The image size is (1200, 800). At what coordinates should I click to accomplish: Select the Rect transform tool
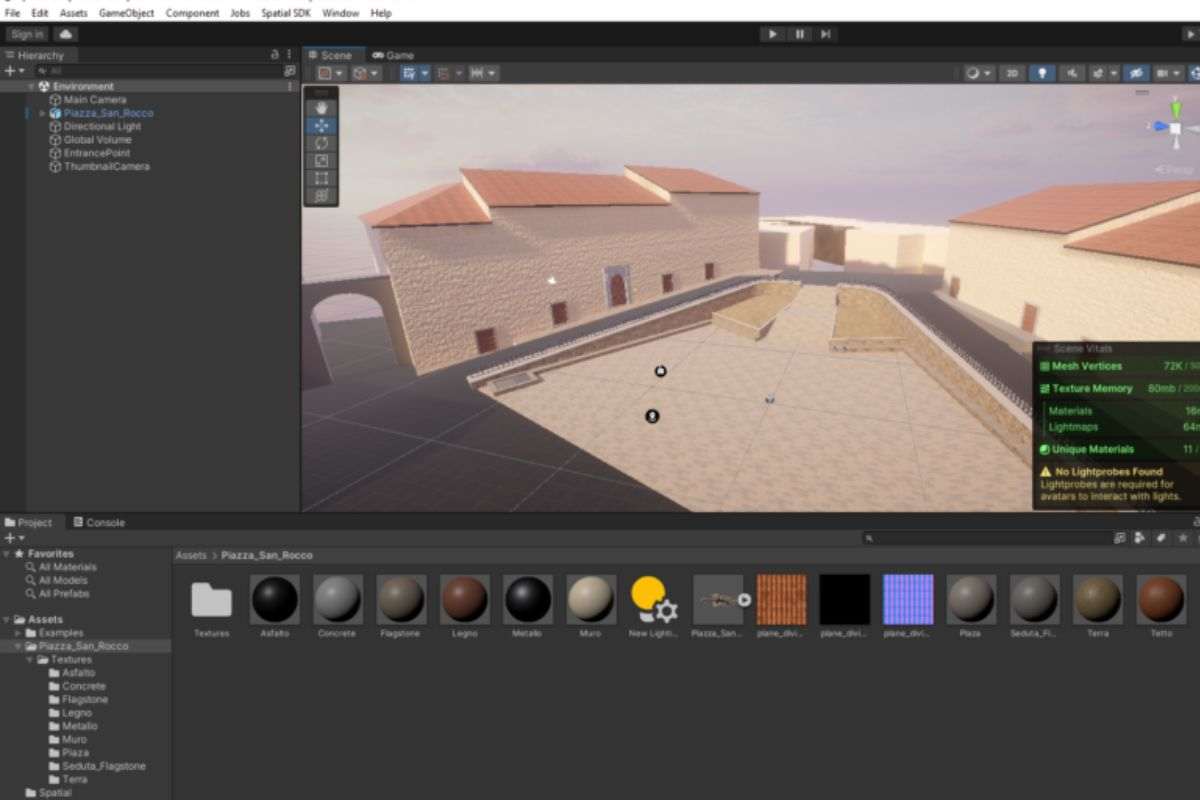click(321, 179)
